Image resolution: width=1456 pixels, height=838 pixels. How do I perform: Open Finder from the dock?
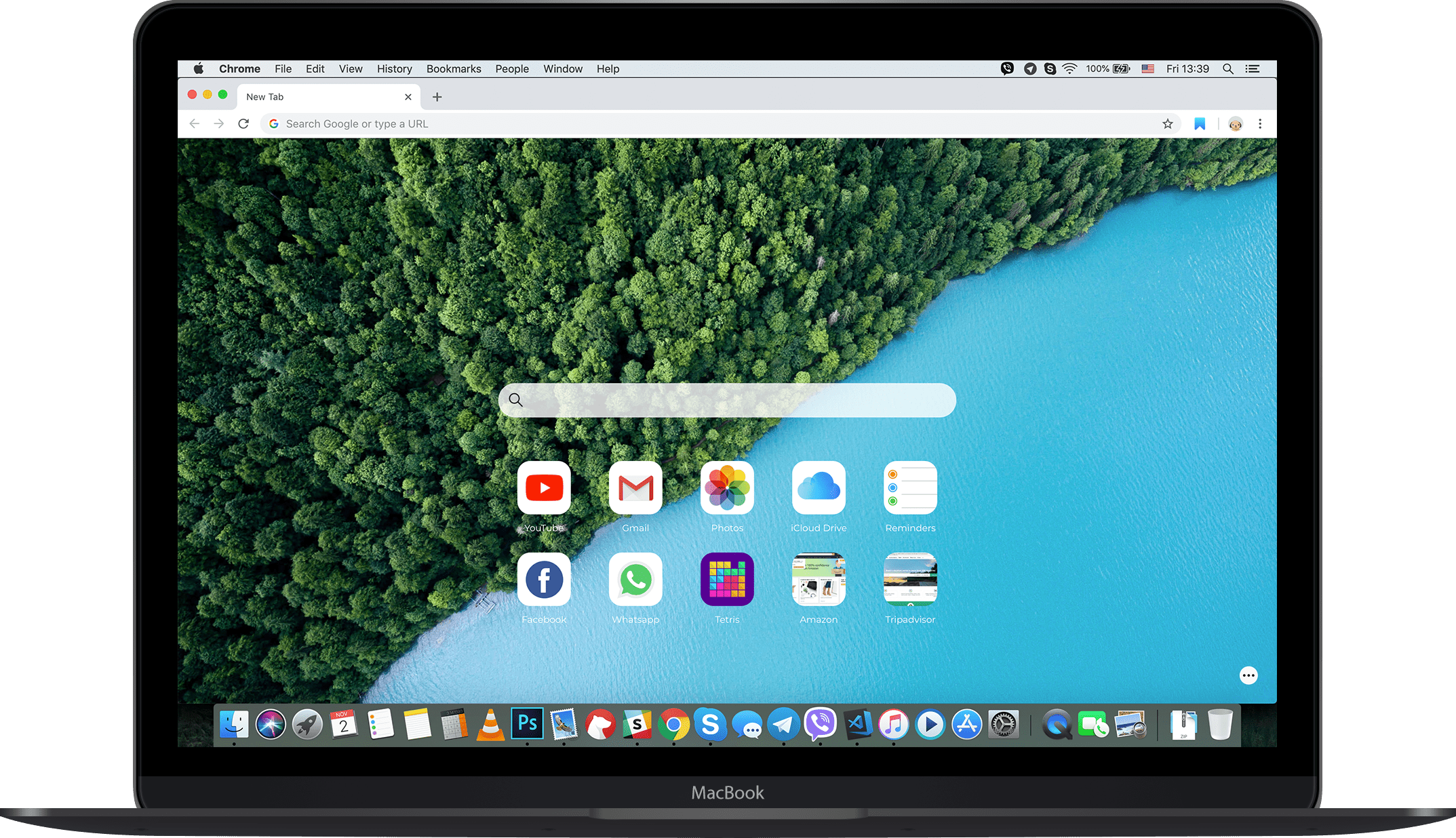tap(234, 725)
